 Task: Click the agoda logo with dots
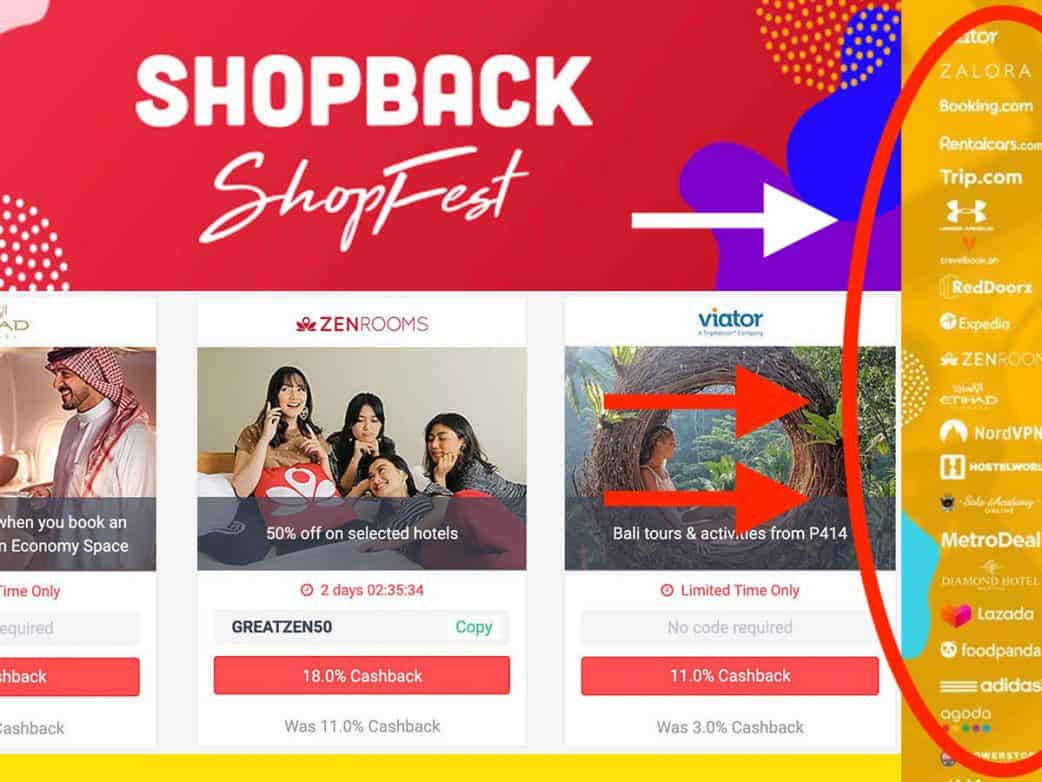click(x=966, y=720)
